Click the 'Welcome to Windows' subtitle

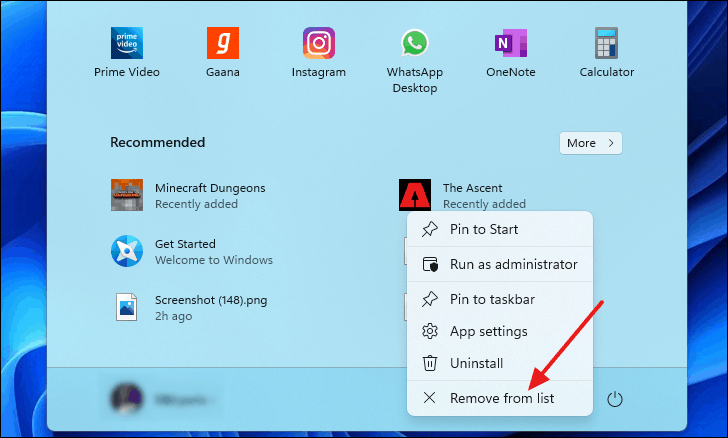[x=214, y=260]
